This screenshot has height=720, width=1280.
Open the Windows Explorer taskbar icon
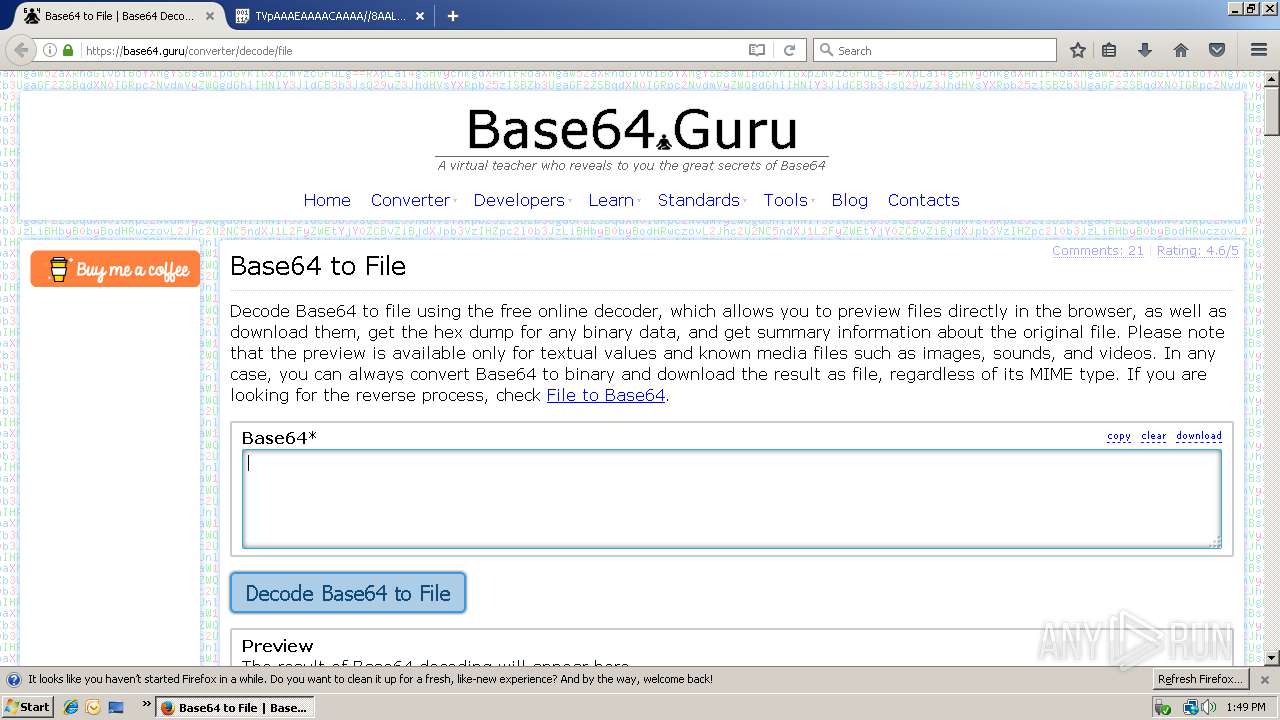click(x=93, y=707)
